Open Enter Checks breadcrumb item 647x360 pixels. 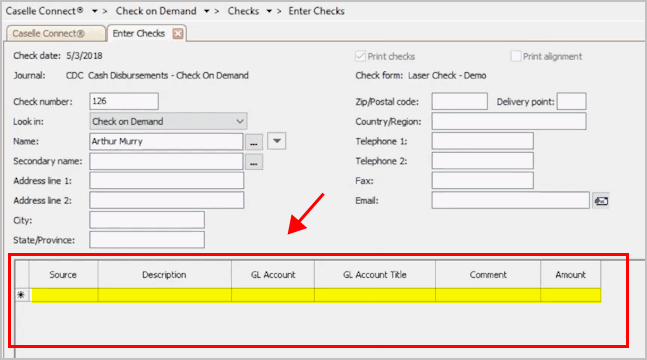point(316,11)
